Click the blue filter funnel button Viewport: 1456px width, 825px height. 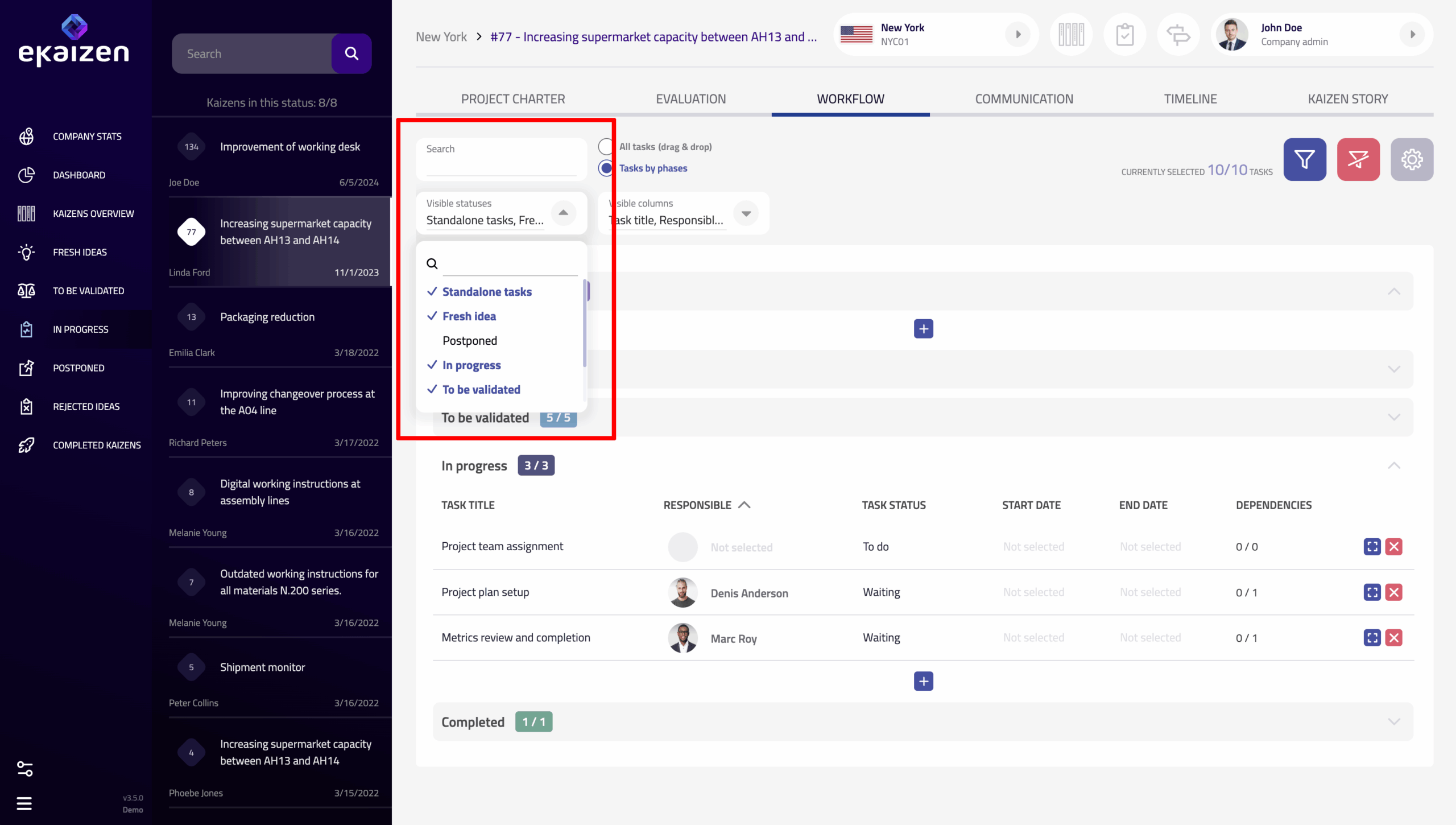(1304, 159)
